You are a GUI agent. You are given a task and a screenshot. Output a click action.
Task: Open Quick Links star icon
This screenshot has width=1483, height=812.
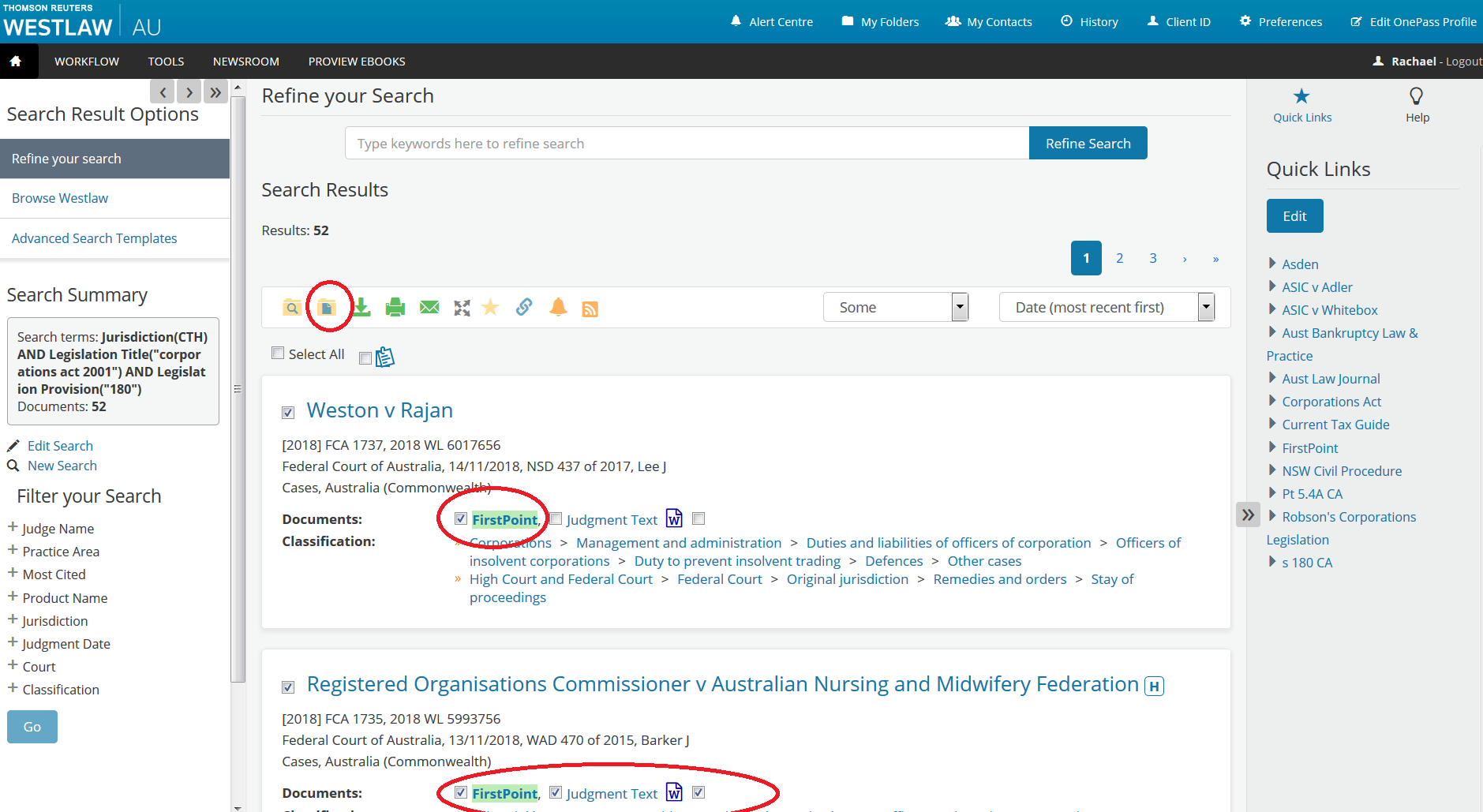pos(1301,97)
